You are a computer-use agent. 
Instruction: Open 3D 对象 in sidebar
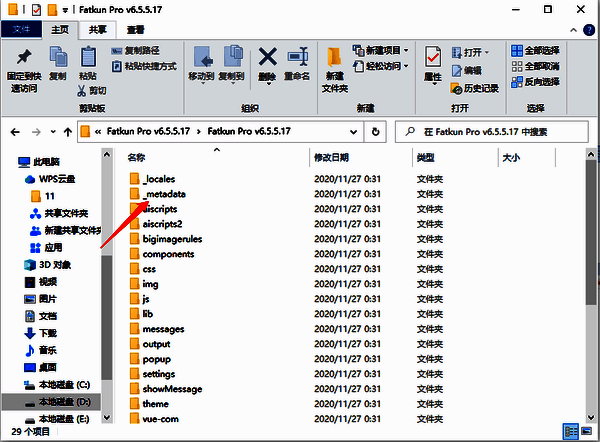point(47,265)
